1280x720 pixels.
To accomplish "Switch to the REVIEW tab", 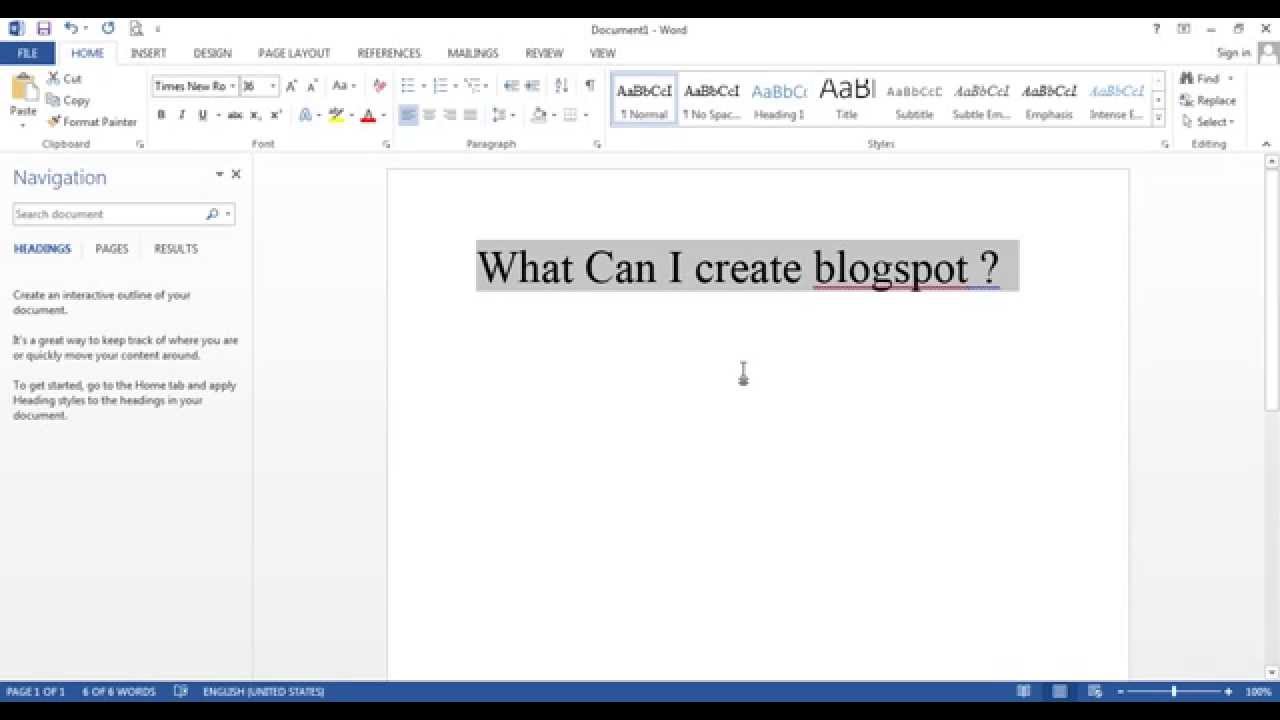I will click(x=544, y=53).
